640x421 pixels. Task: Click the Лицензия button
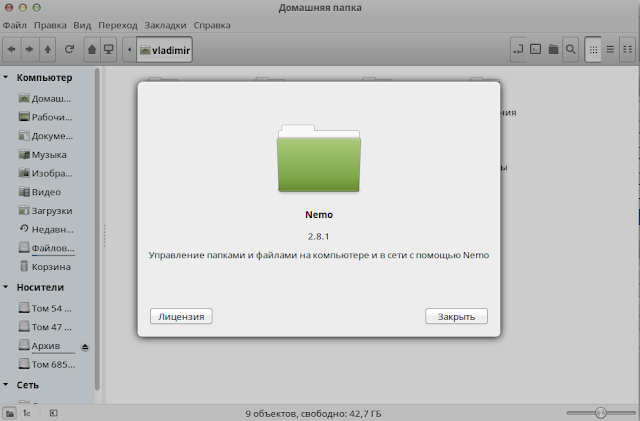[x=181, y=316]
